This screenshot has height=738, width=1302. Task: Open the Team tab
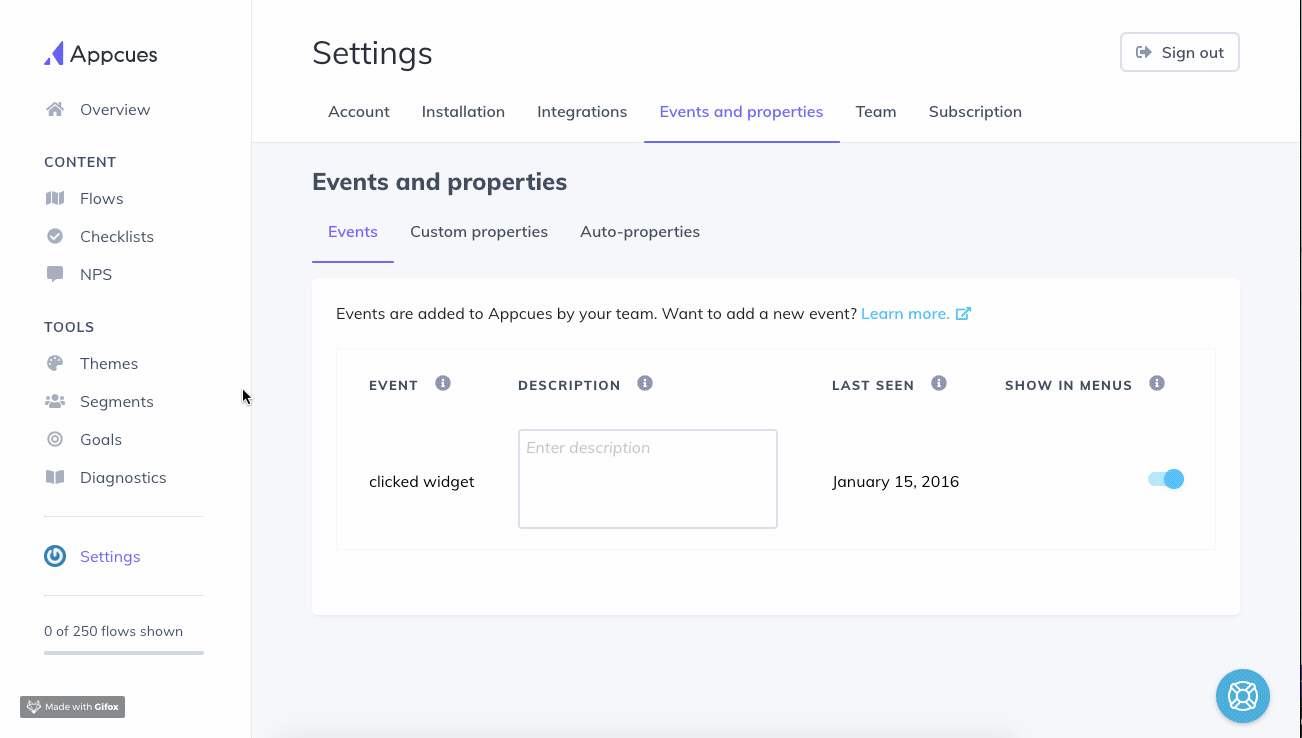click(x=876, y=112)
